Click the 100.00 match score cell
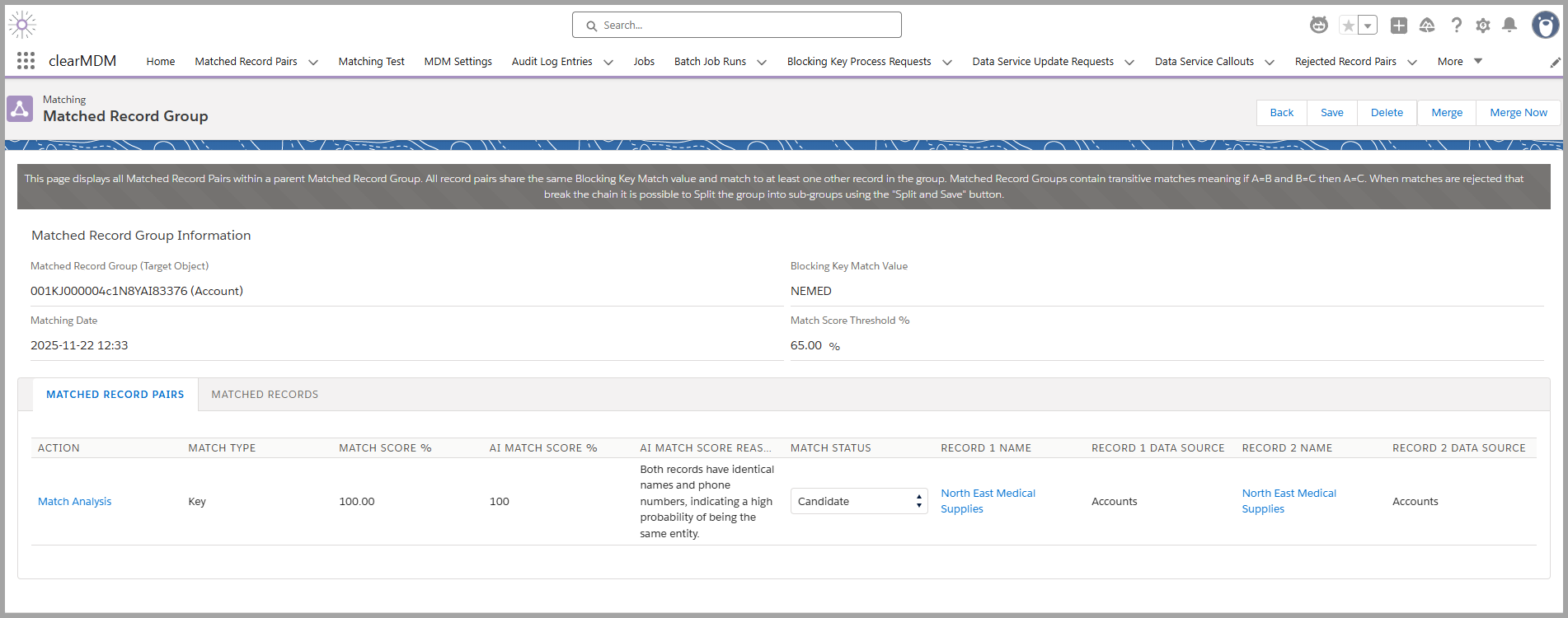 point(356,501)
